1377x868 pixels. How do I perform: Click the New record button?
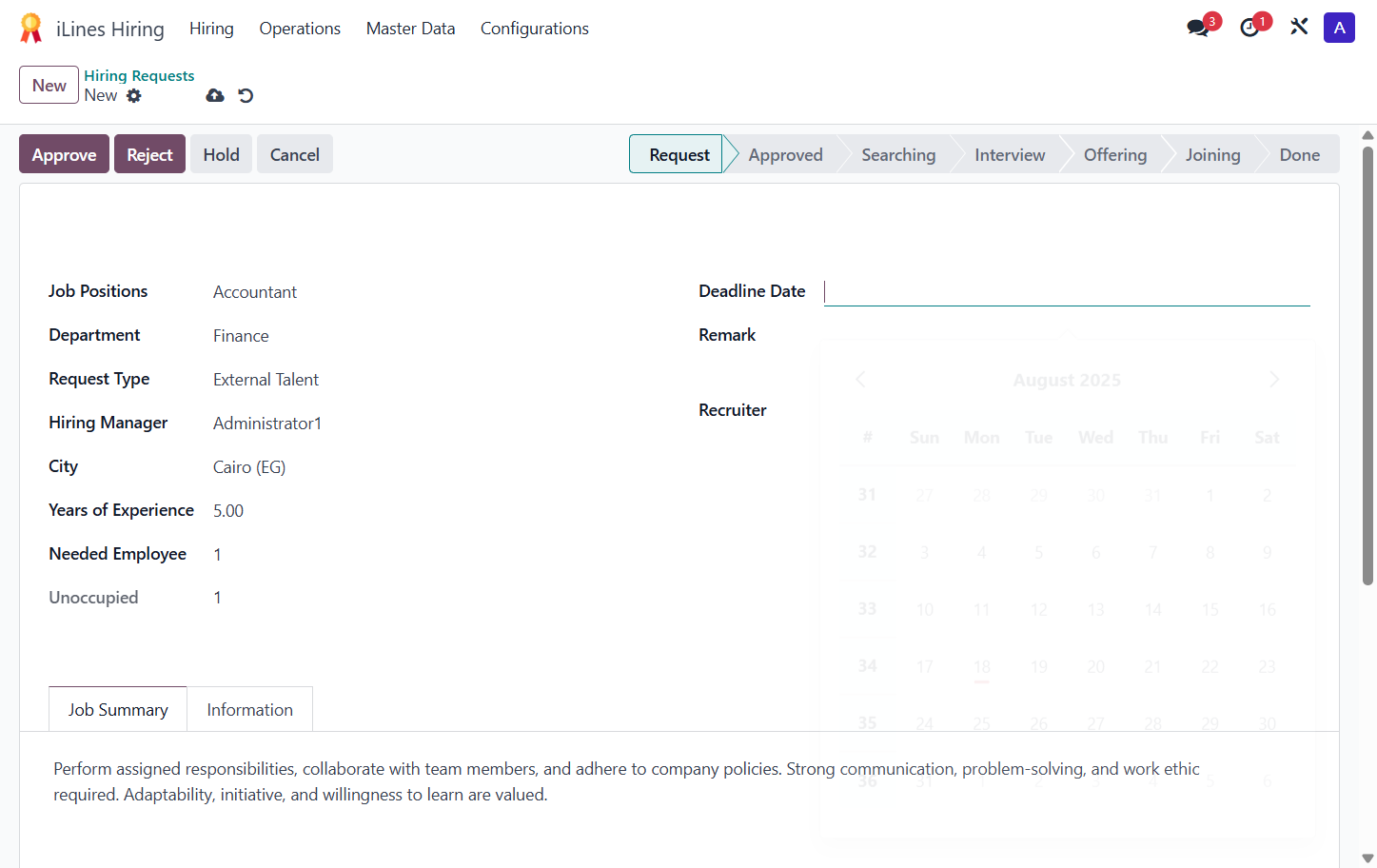coord(49,85)
